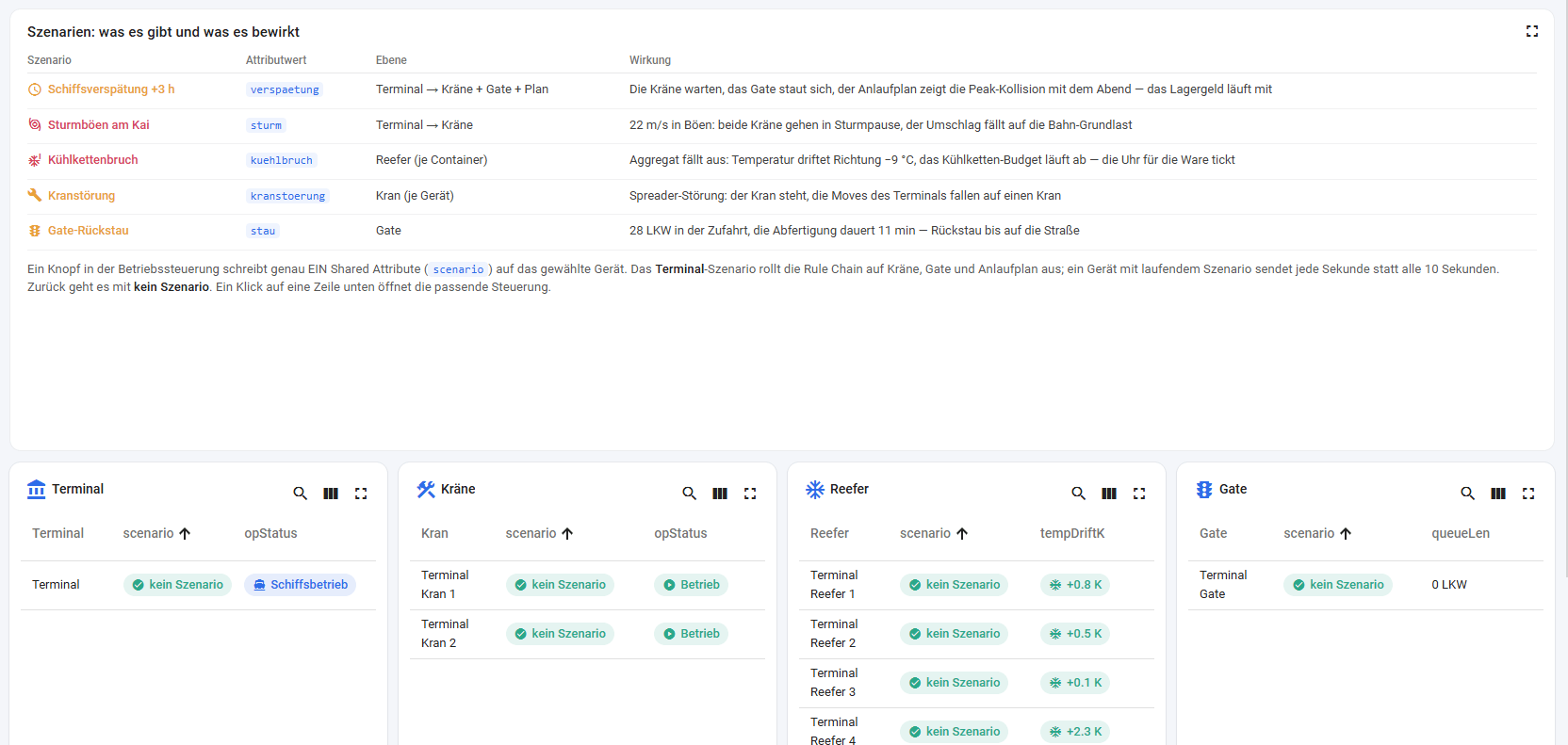Open search in the Gate widget
This screenshot has height=745, width=1568.
(x=1468, y=494)
